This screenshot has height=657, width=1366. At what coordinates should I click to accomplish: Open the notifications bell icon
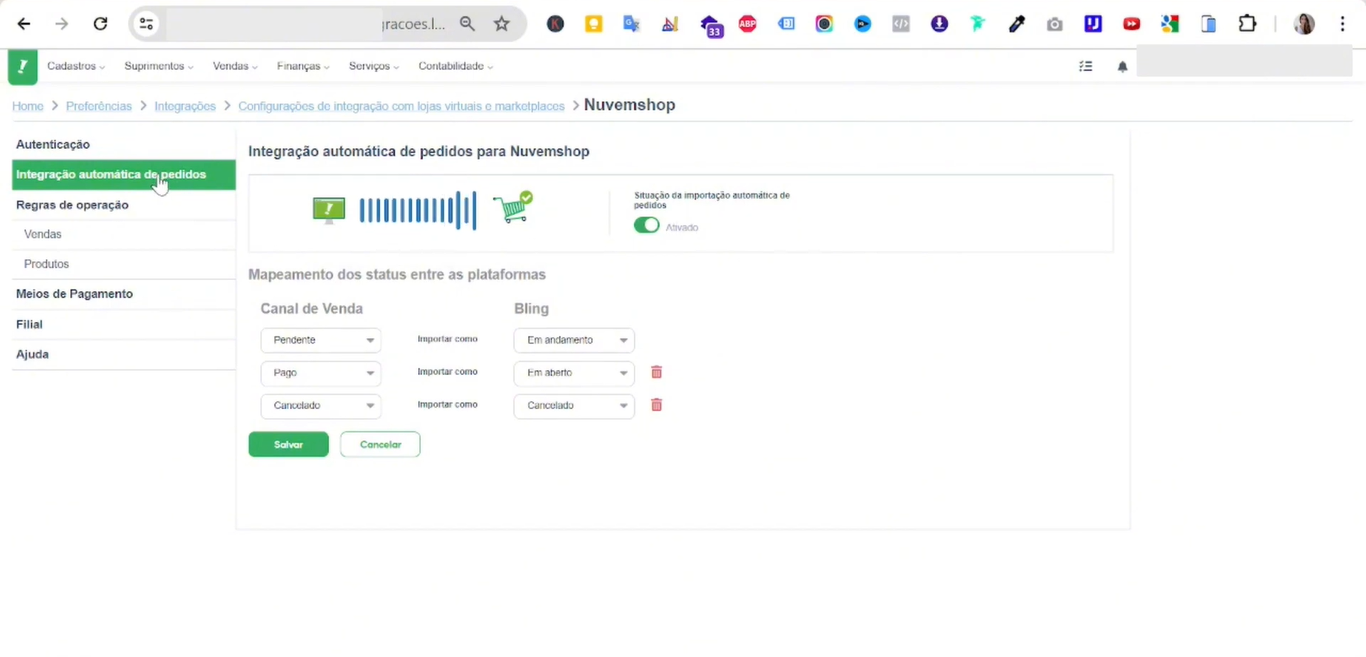tap(1123, 67)
